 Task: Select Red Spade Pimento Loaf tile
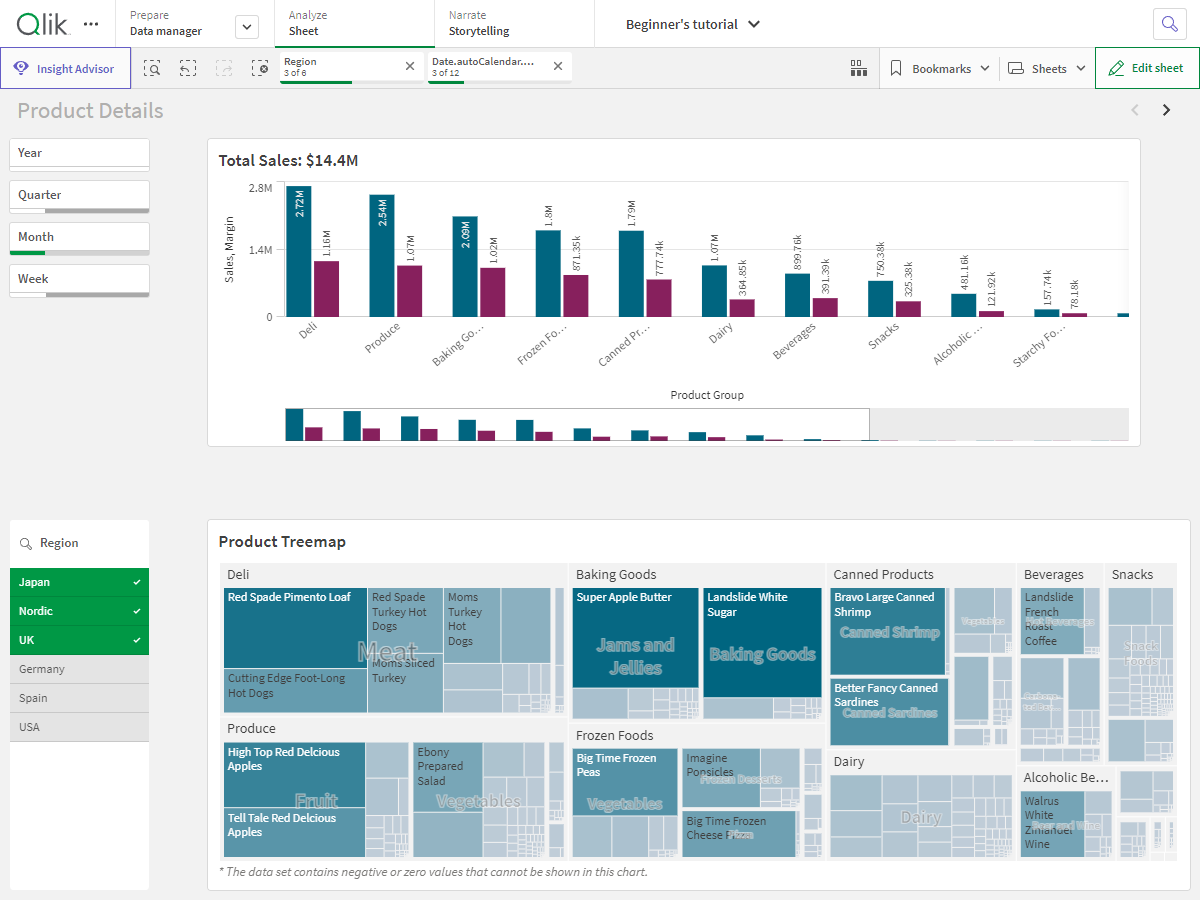[295, 628]
